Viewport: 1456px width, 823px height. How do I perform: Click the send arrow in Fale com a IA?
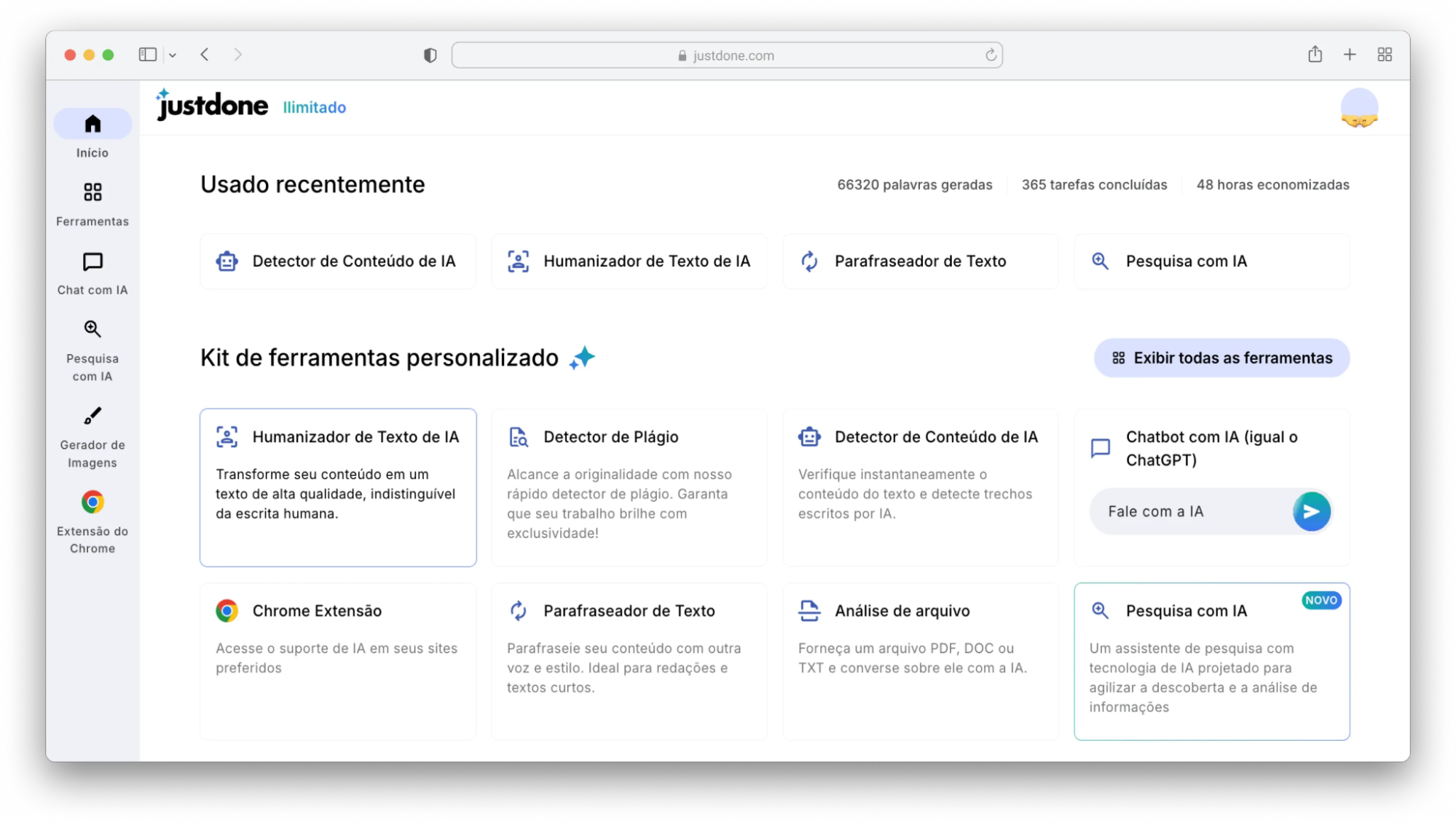pyautogui.click(x=1311, y=512)
